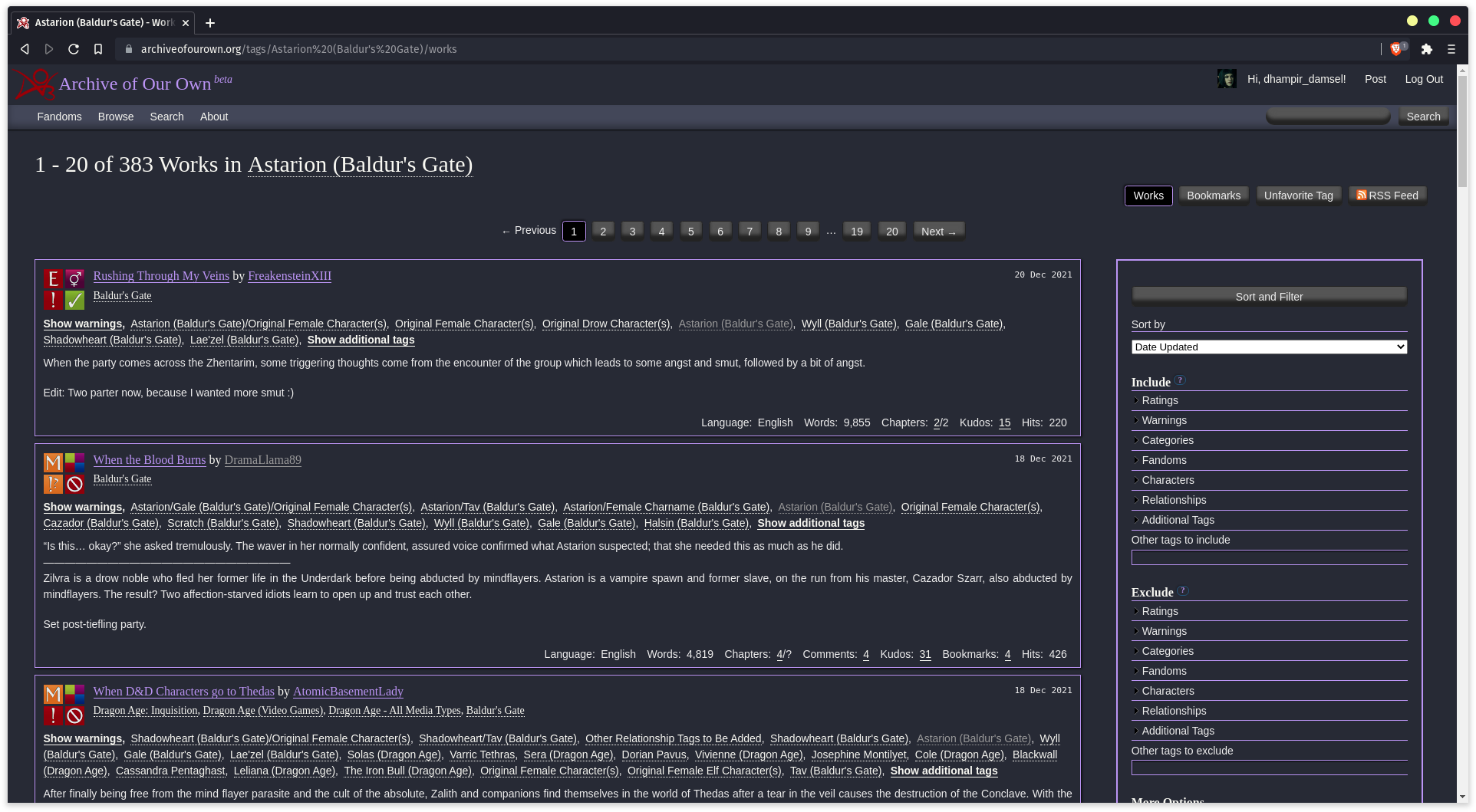Open the About menu

click(214, 117)
